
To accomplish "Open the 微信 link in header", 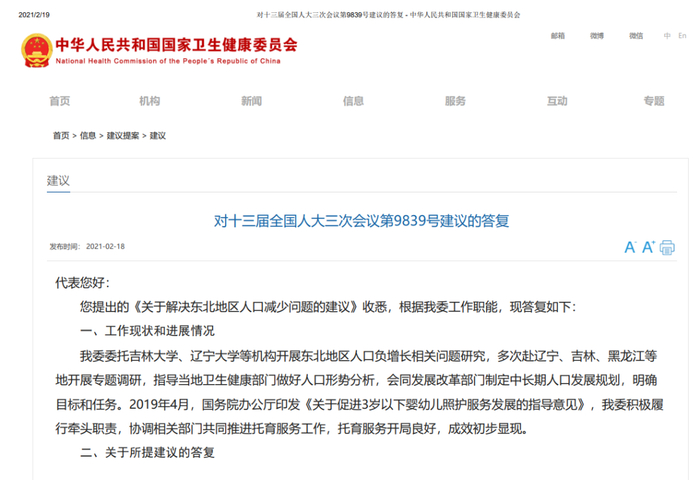I will click(x=636, y=36).
